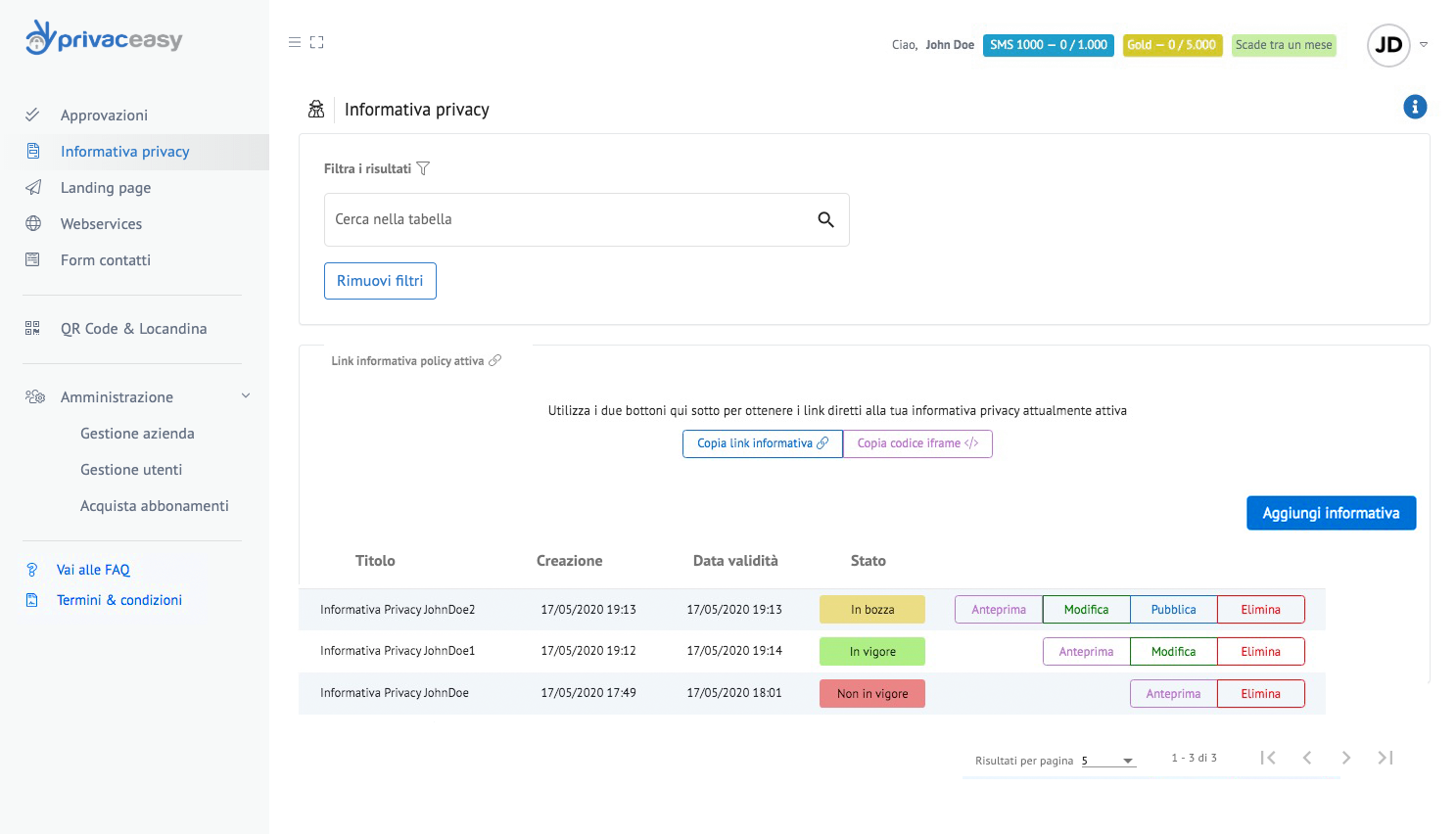This screenshot has width=1456, height=834.
Task: Click the filter funnel icon
Action: click(423, 168)
